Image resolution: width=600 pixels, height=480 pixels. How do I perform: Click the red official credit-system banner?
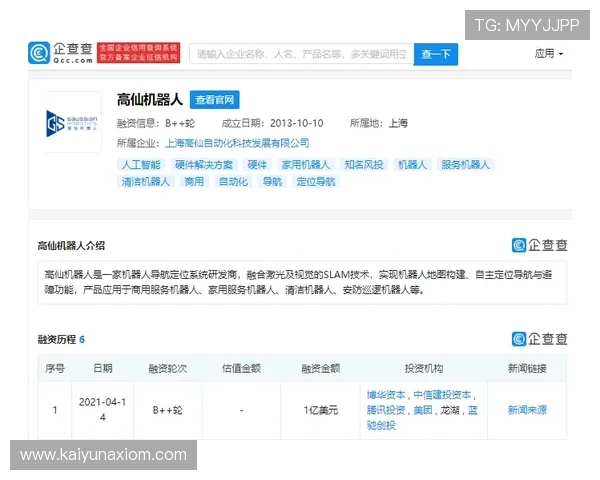coord(139,53)
